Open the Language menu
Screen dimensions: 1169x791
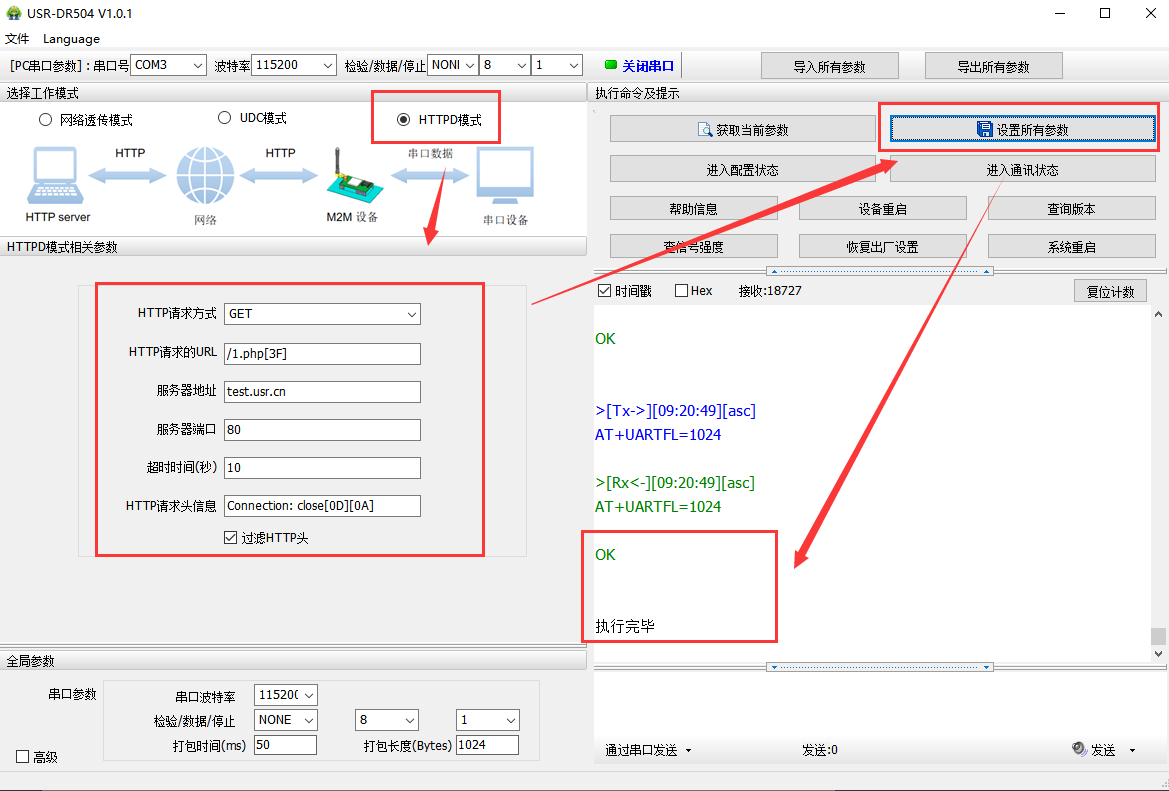coord(71,39)
